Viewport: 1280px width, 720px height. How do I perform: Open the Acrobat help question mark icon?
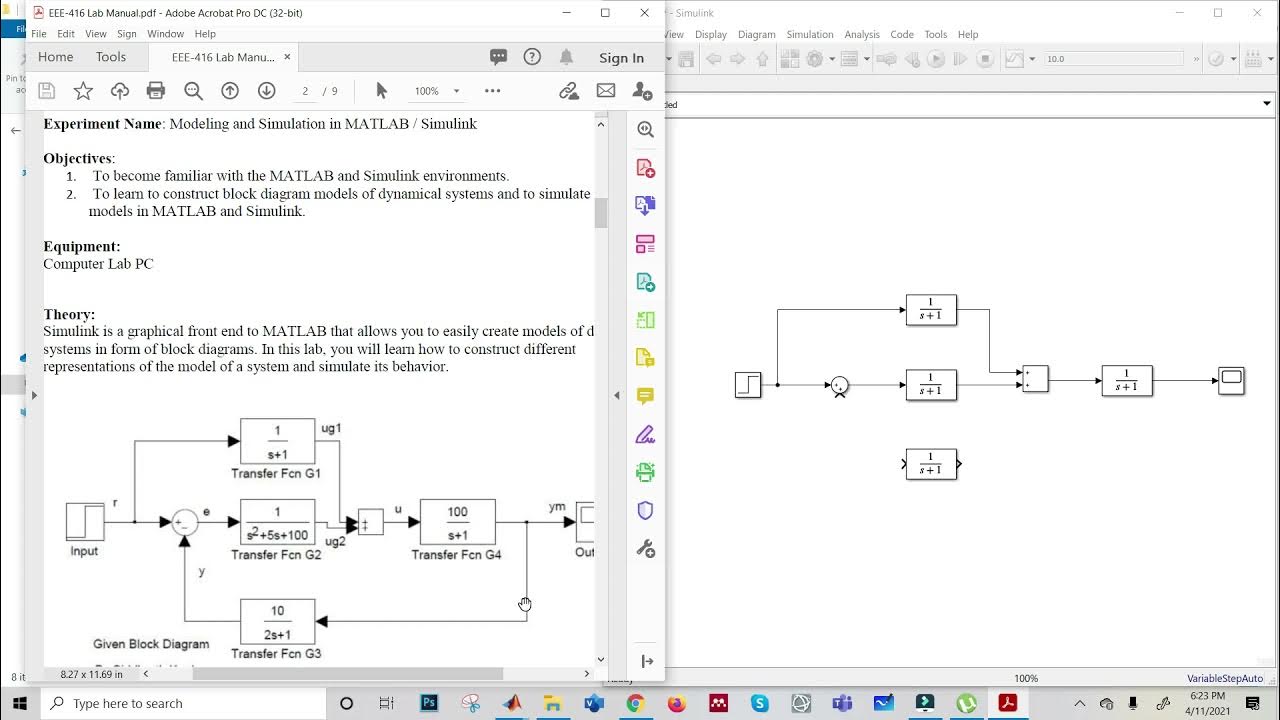pyautogui.click(x=532, y=57)
